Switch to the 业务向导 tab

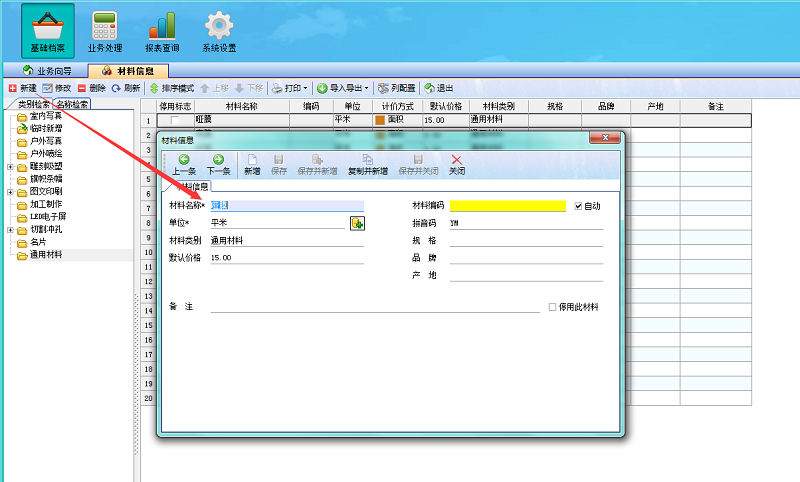click(53, 71)
